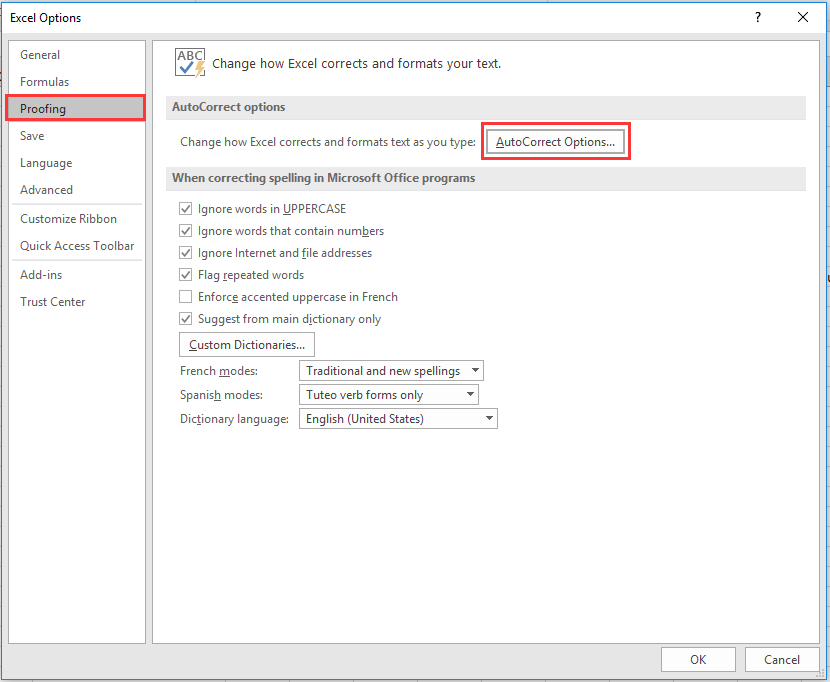Open the Trust Center category
830x682 pixels.
point(53,302)
